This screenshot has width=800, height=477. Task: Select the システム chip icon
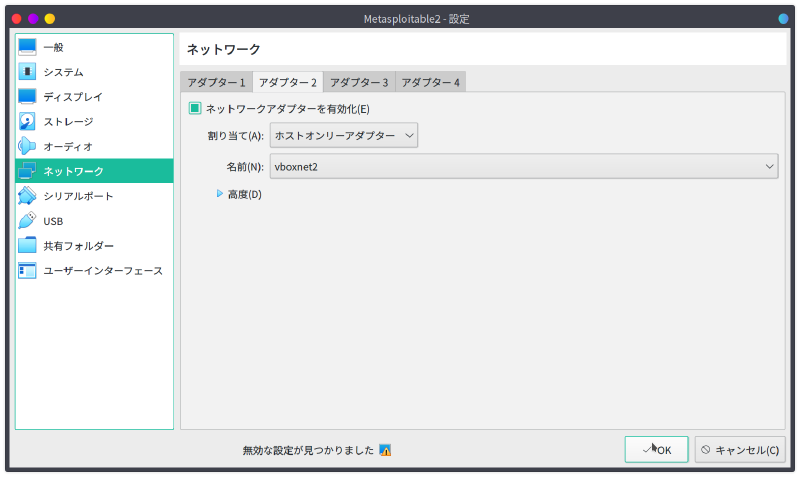[x=27, y=72]
